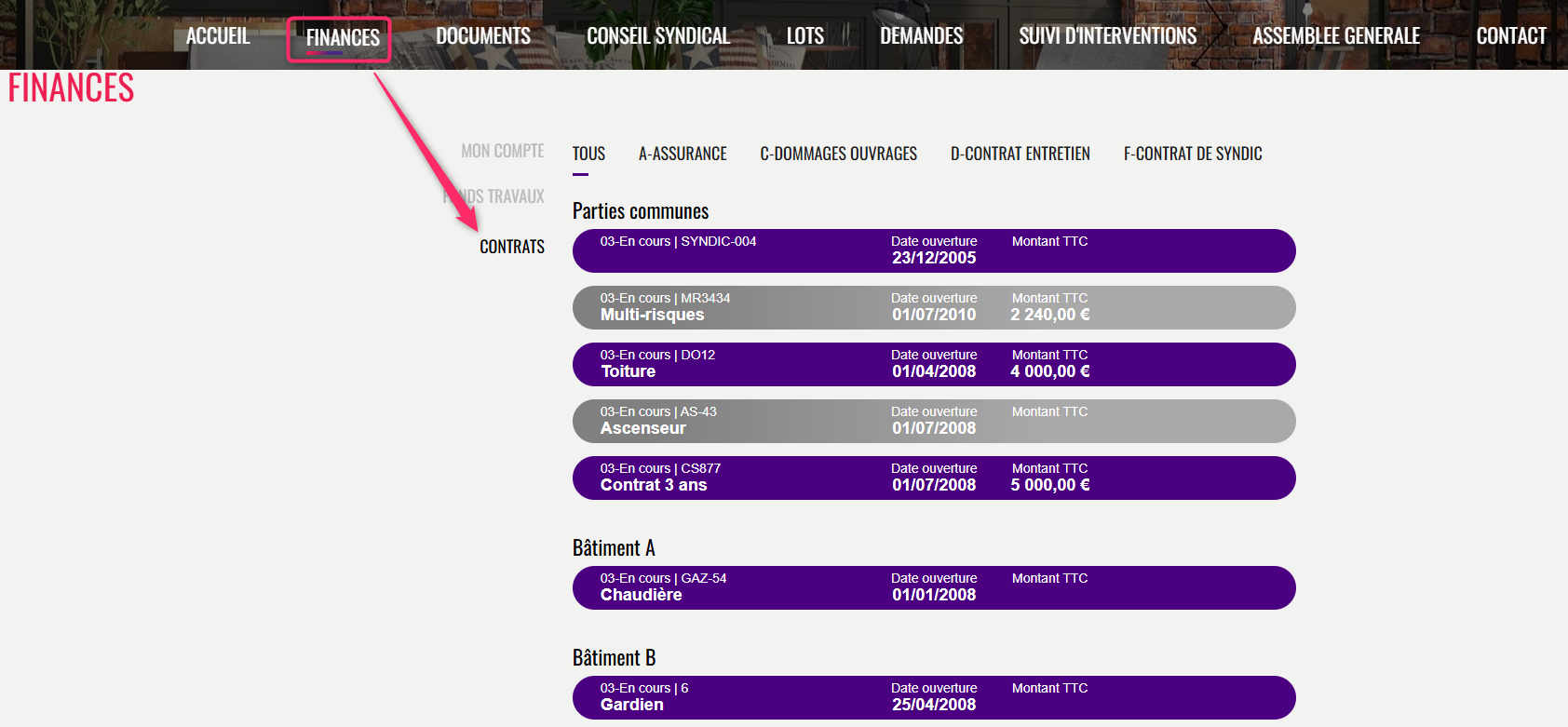The image size is (1568, 727).
Task: Select the Mon Compte side link
Action: click(503, 151)
